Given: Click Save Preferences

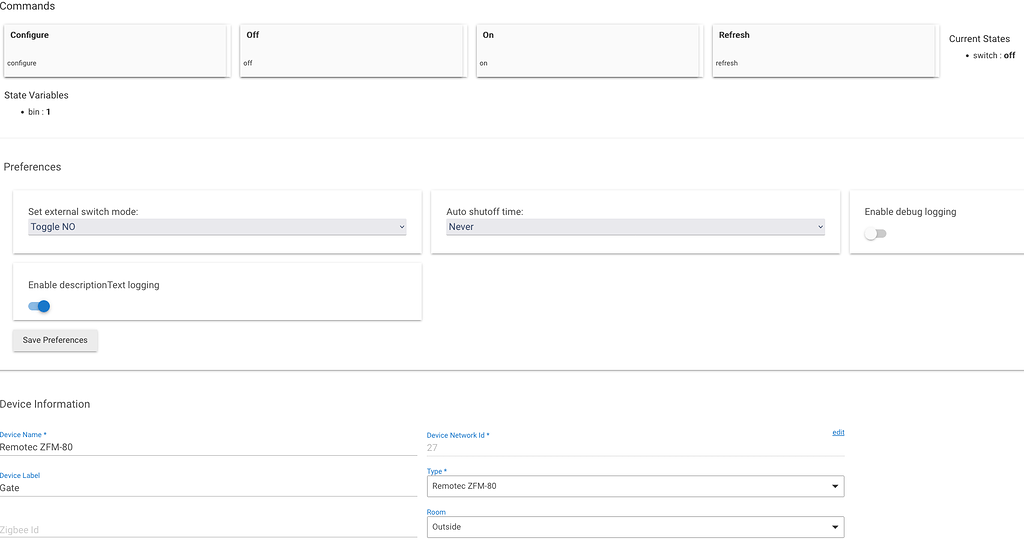Looking at the screenshot, I should 55,340.
